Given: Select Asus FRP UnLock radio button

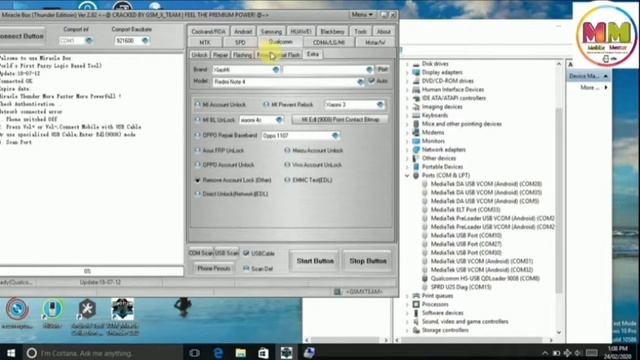Looking at the screenshot, I should point(198,151).
